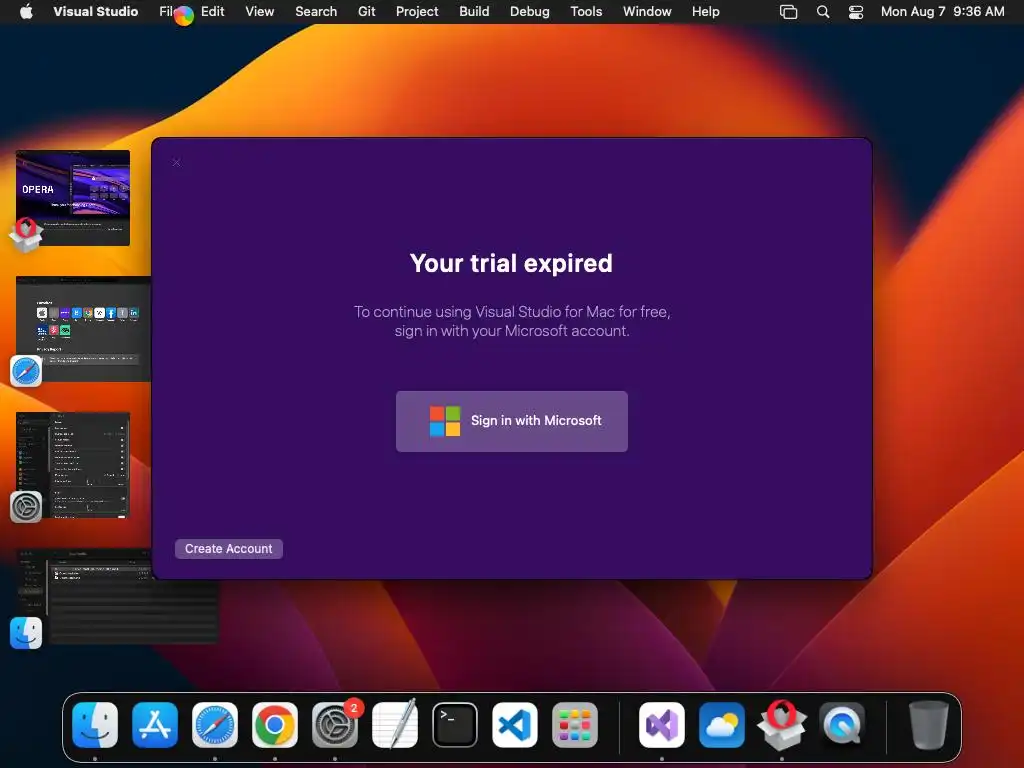Image resolution: width=1024 pixels, height=768 pixels.
Task: Open the View menu
Action: point(259,11)
